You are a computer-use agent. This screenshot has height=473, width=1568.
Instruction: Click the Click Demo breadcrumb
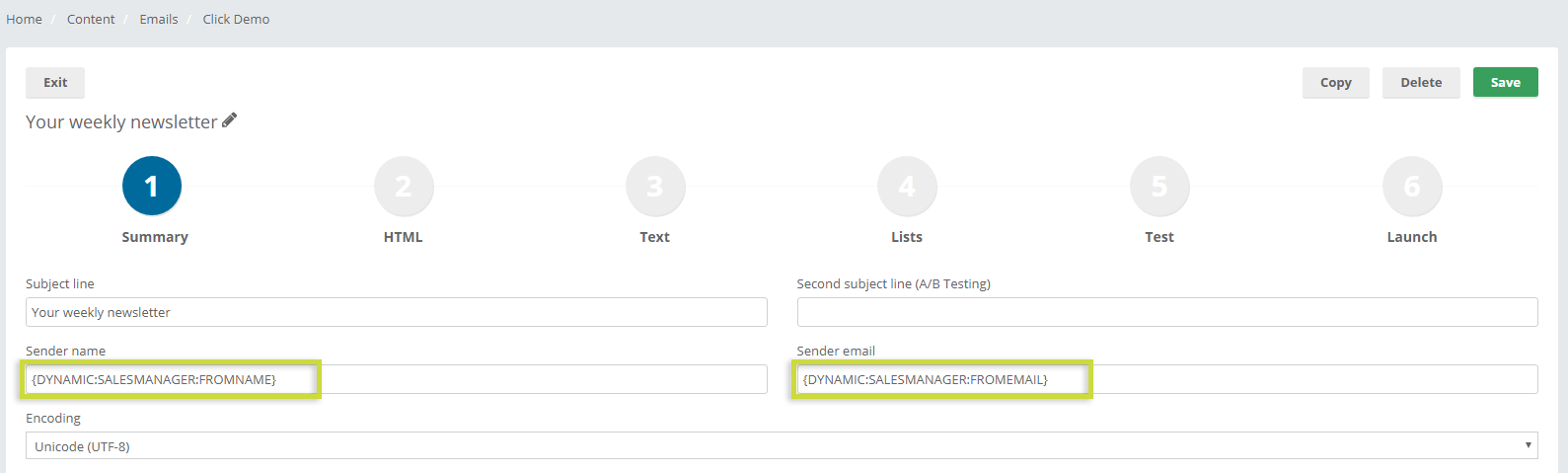236,19
